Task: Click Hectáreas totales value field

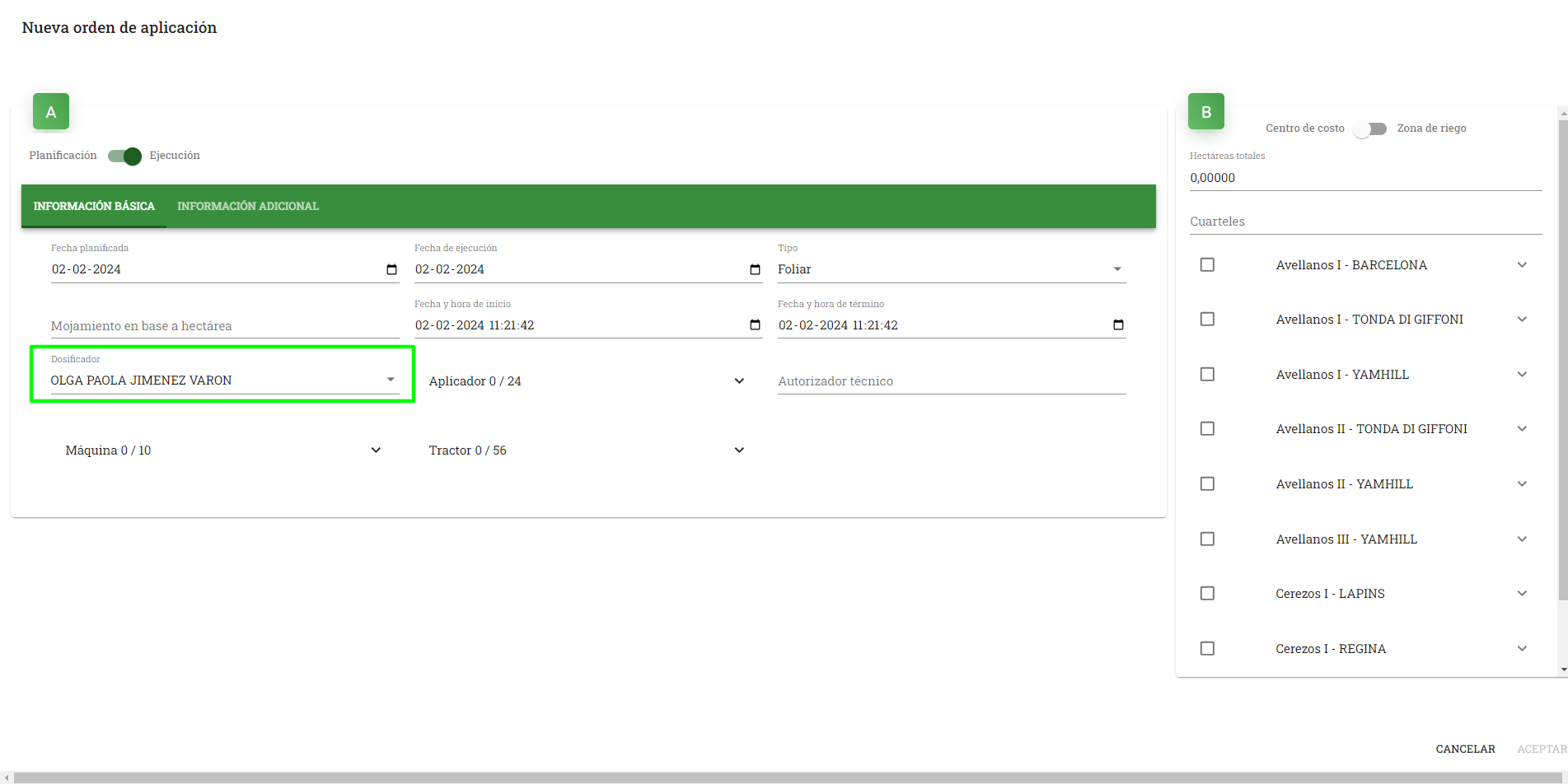Action: click(1365, 178)
